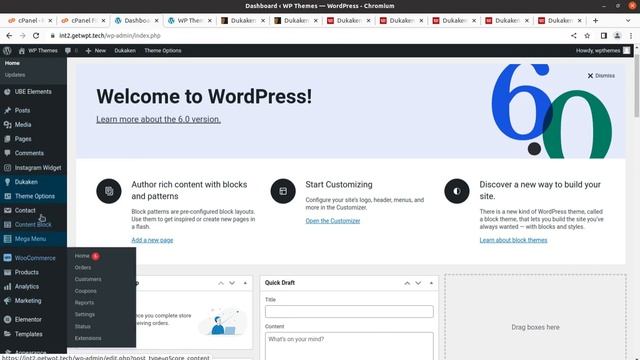Open WooCommerce in the sidebar
This screenshot has width=640, height=360.
35,258
